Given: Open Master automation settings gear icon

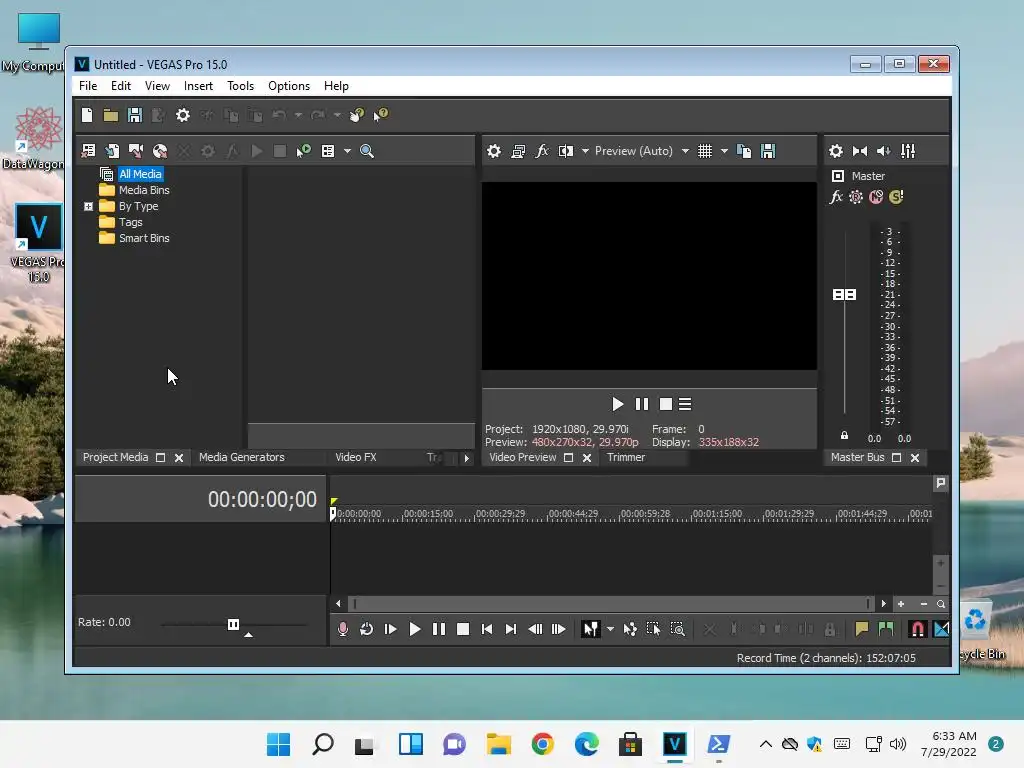Looking at the screenshot, I should tap(856, 197).
